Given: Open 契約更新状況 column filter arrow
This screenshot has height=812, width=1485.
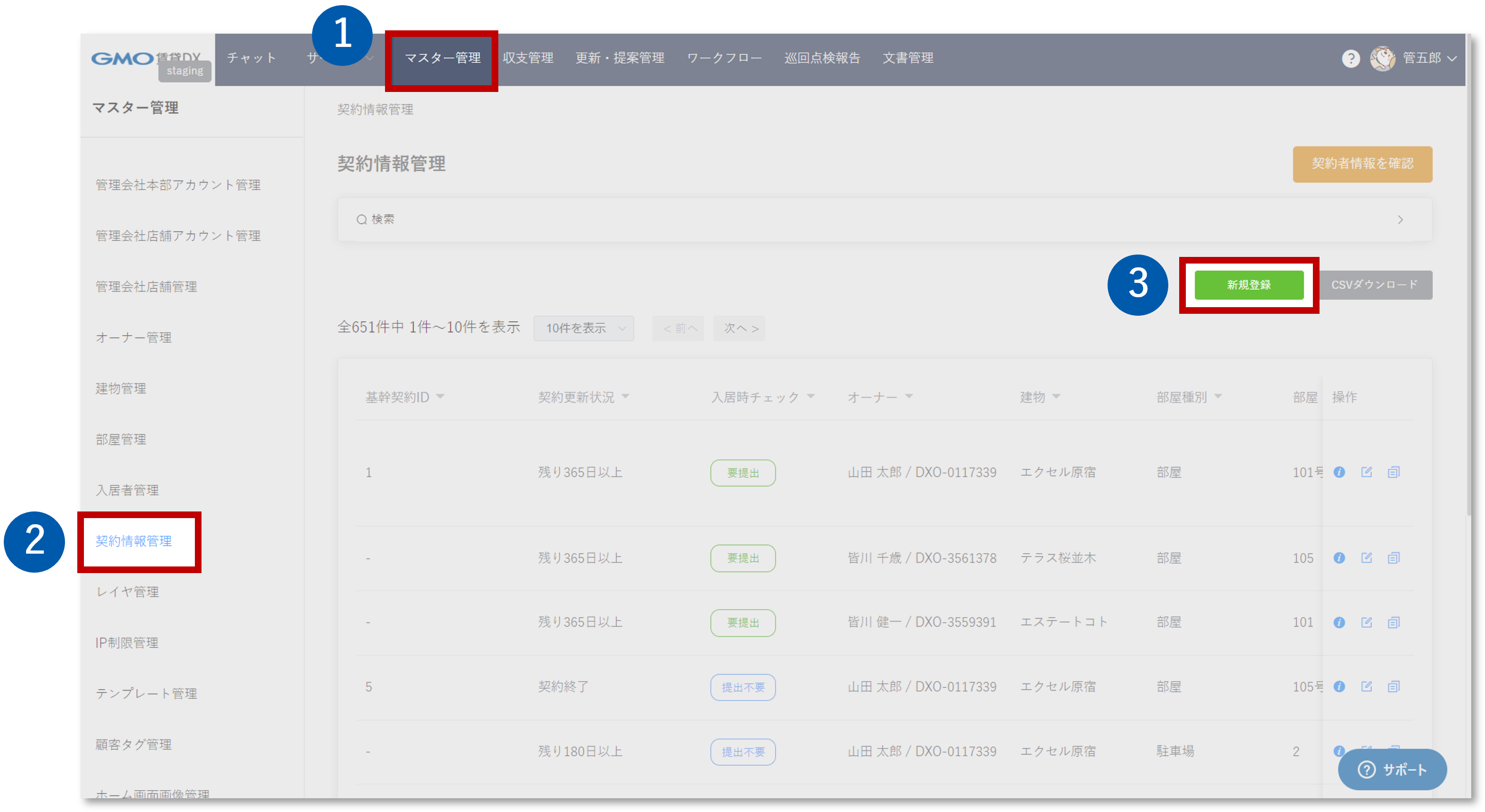Looking at the screenshot, I should 625,396.
